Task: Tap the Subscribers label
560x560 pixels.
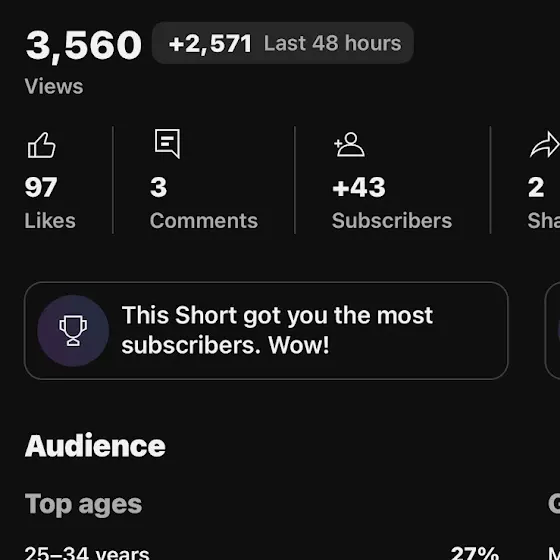Action: click(x=392, y=221)
